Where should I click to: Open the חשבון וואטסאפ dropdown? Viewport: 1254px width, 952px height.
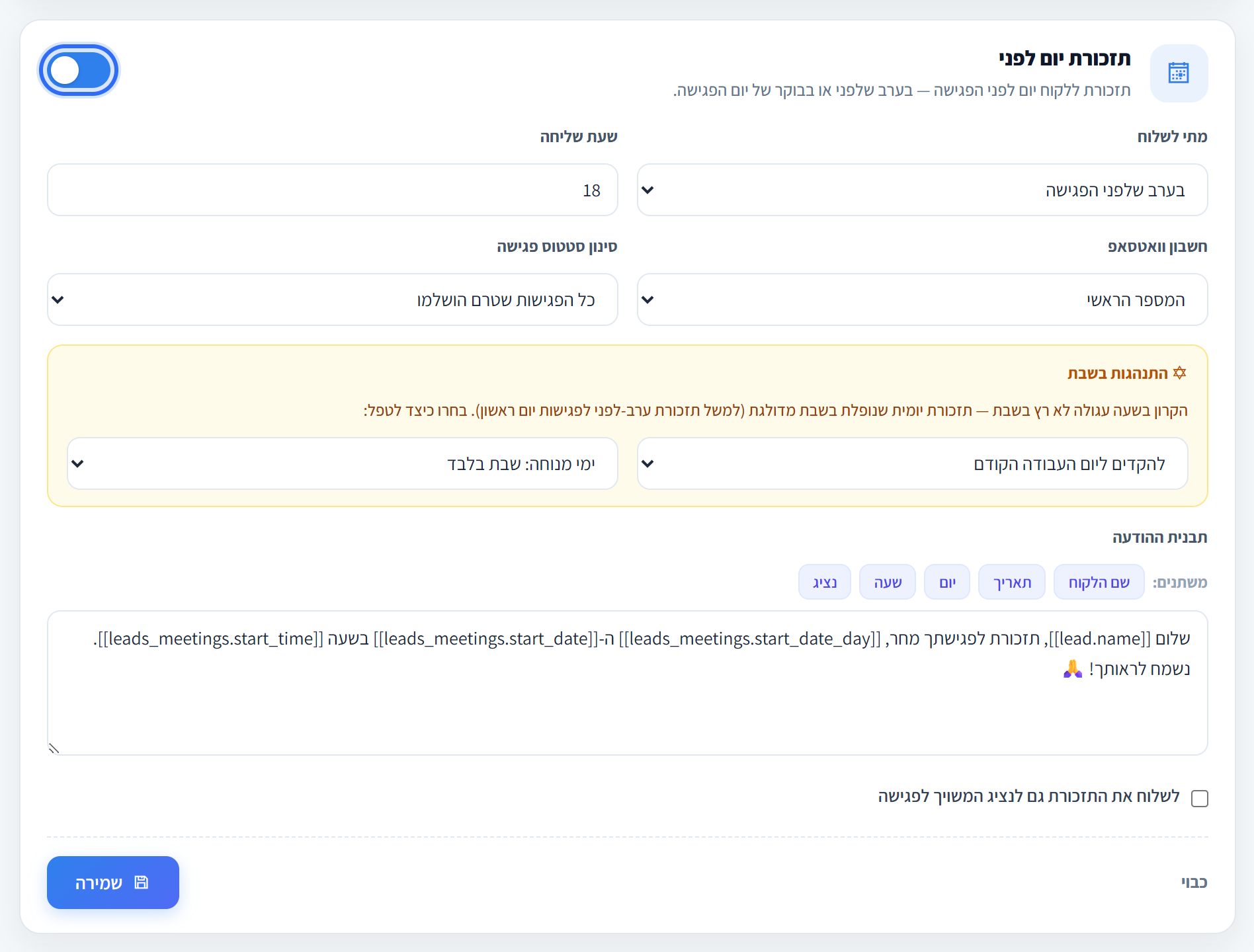tap(922, 299)
